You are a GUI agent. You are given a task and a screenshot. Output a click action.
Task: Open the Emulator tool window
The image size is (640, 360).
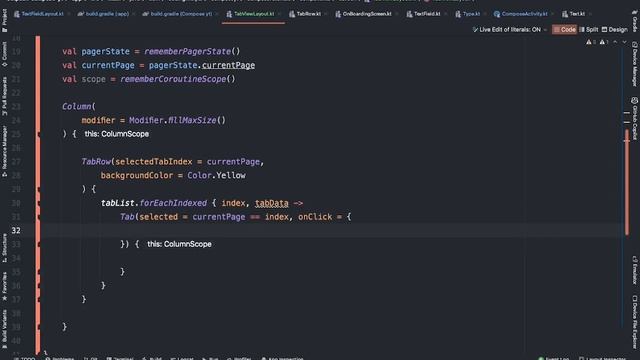click(x=635, y=270)
